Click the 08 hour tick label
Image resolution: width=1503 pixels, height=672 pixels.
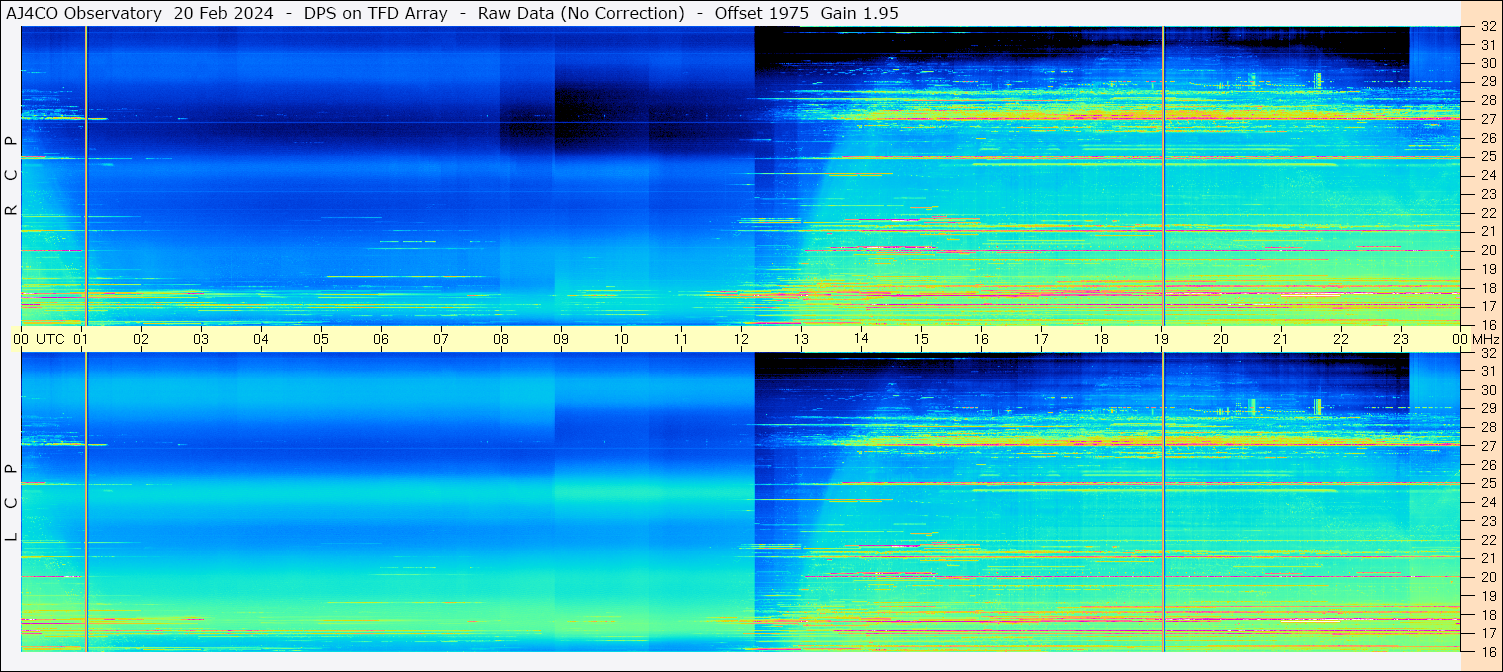501,339
